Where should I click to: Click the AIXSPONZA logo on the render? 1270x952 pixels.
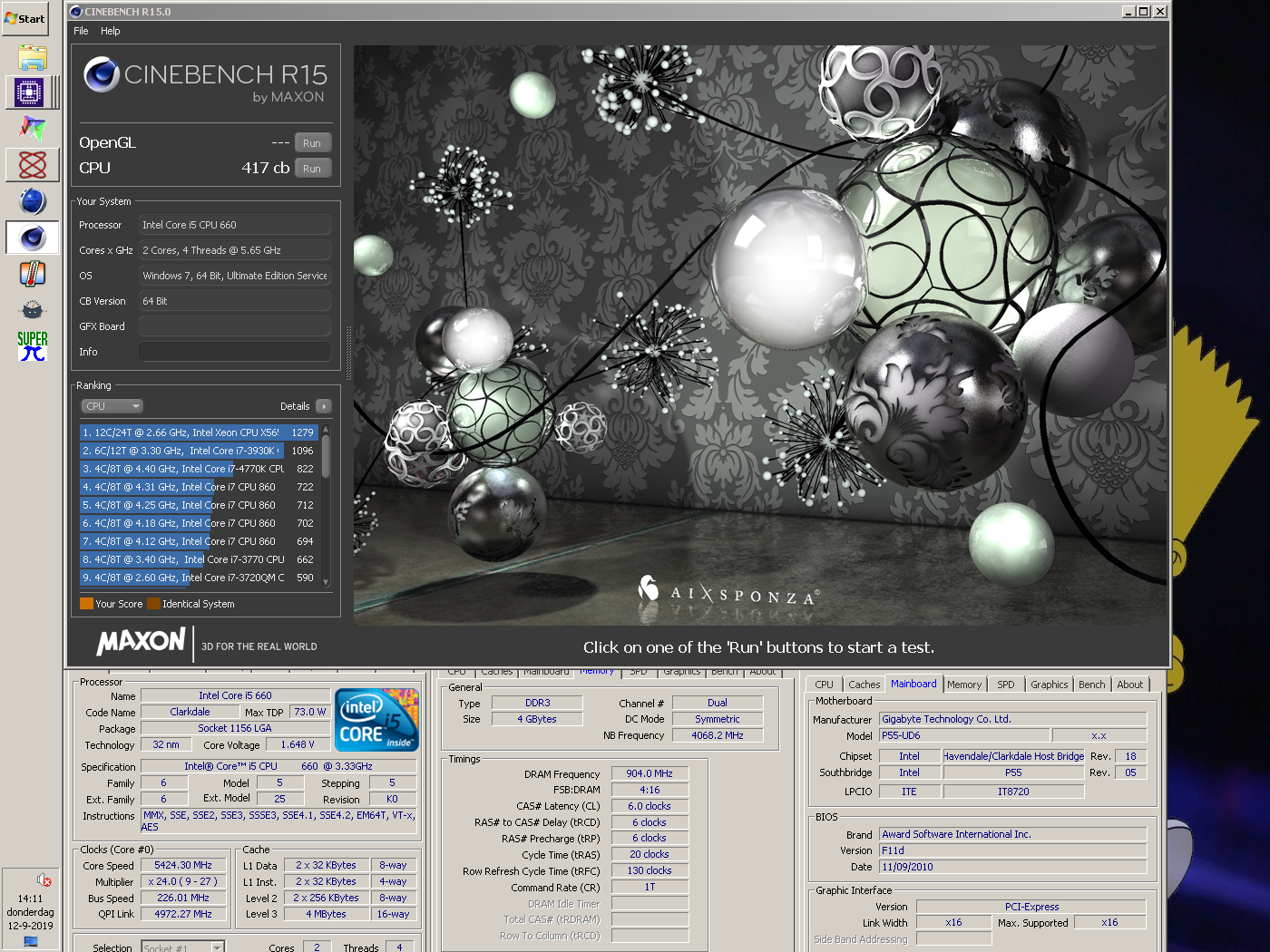pyautogui.click(x=728, y=591)
